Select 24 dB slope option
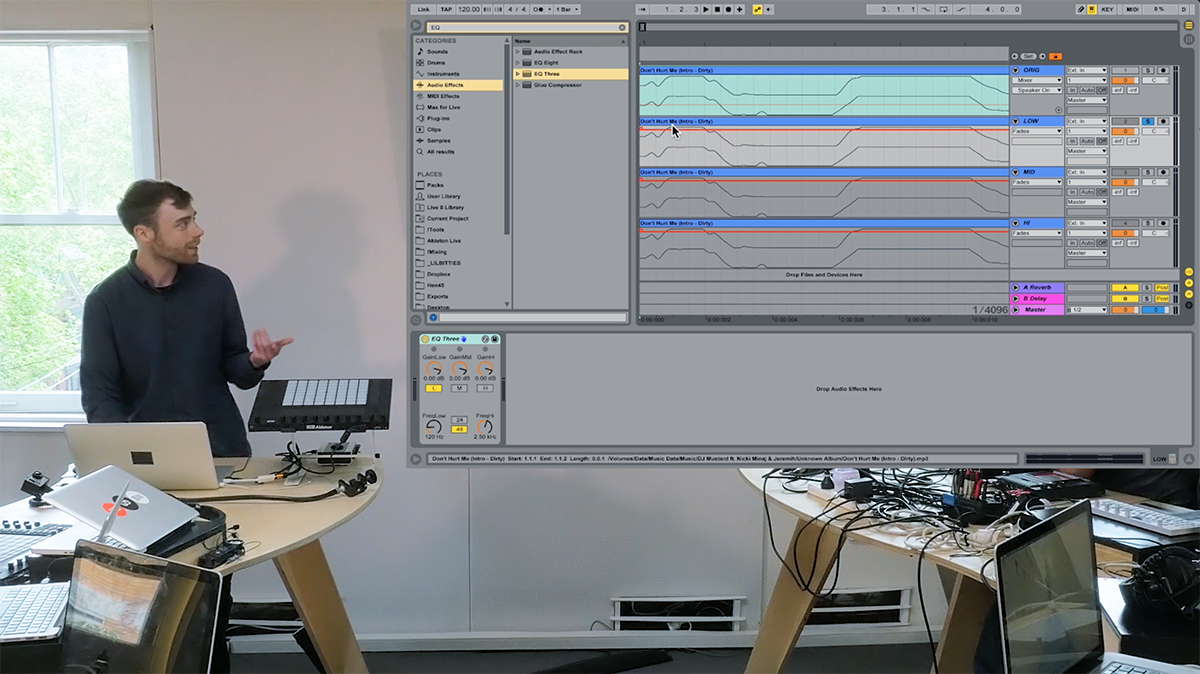1200x674 pixels. click(459, 420)
